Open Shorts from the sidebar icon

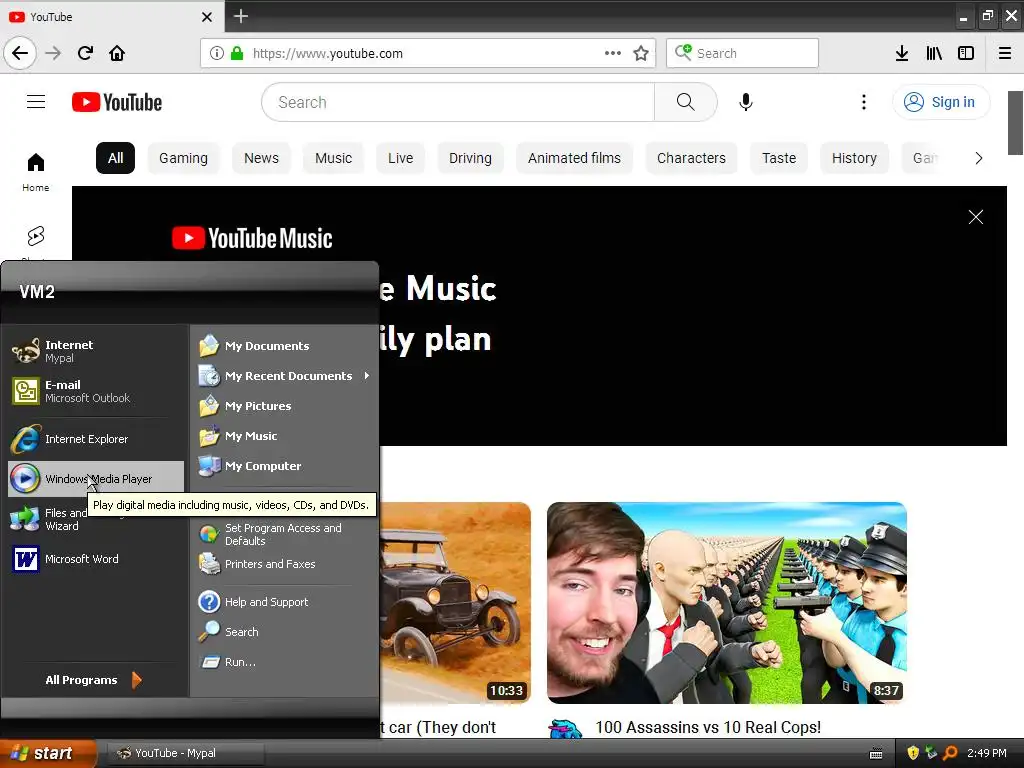36,236
